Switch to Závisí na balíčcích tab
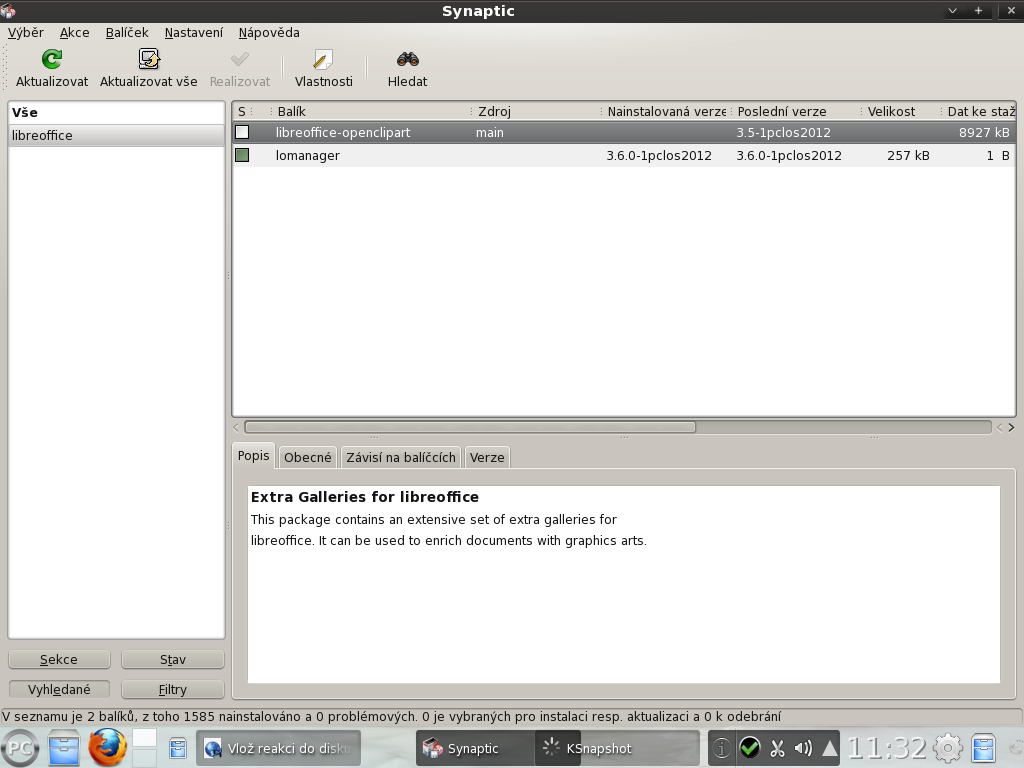The width and height of the screenshot is (1024, 768). pos(401,457)
